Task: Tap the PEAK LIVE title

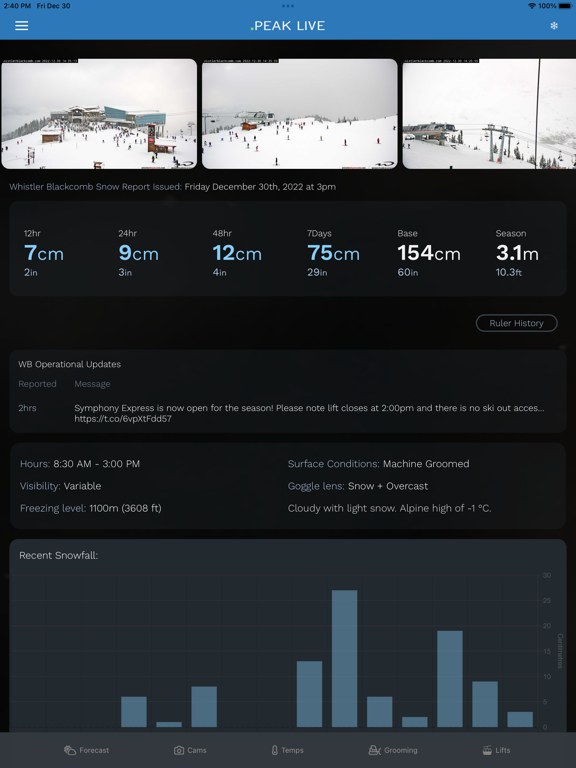Action: 288,25
